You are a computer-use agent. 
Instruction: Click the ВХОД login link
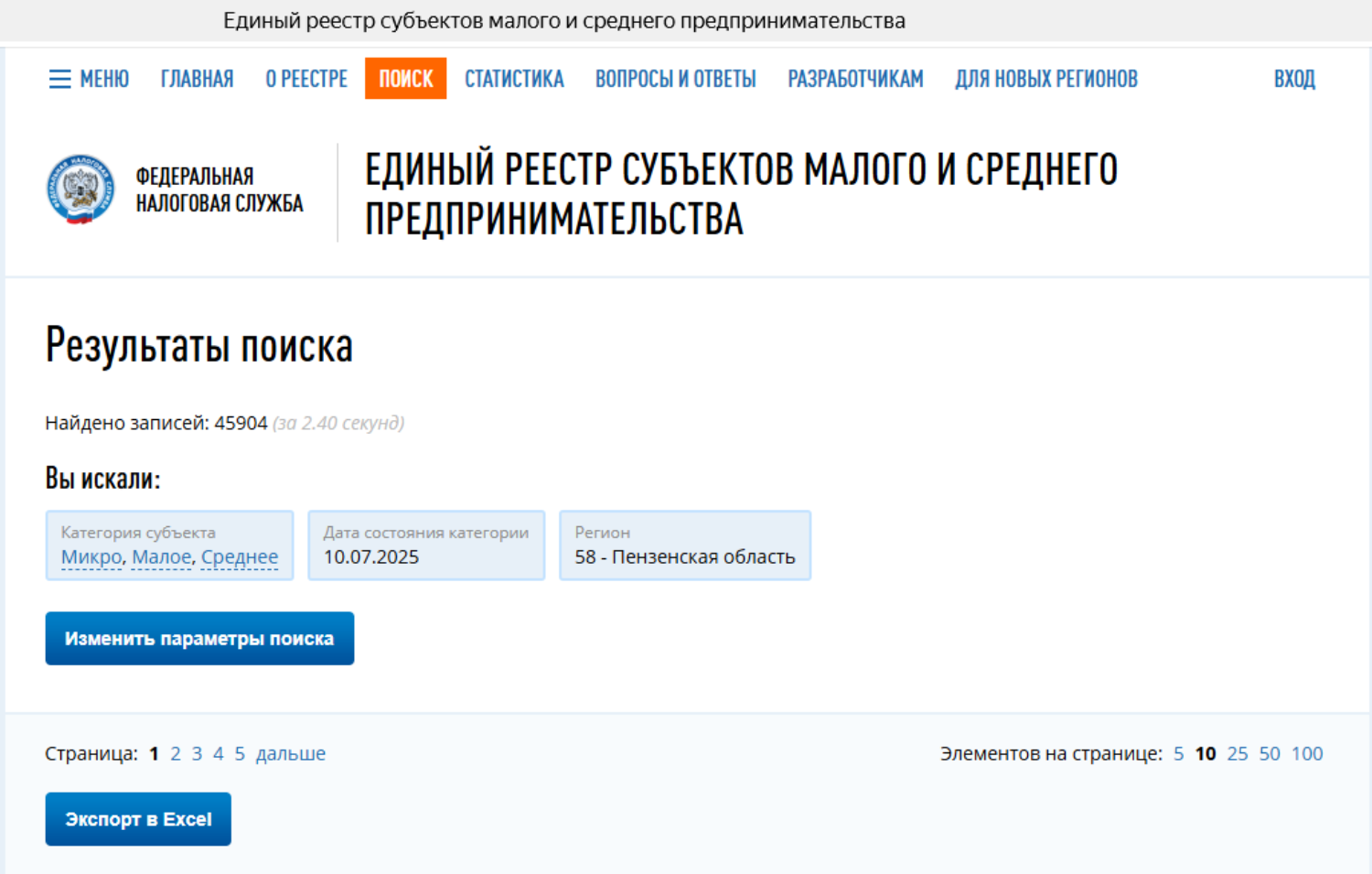(x=1294, y=80)
